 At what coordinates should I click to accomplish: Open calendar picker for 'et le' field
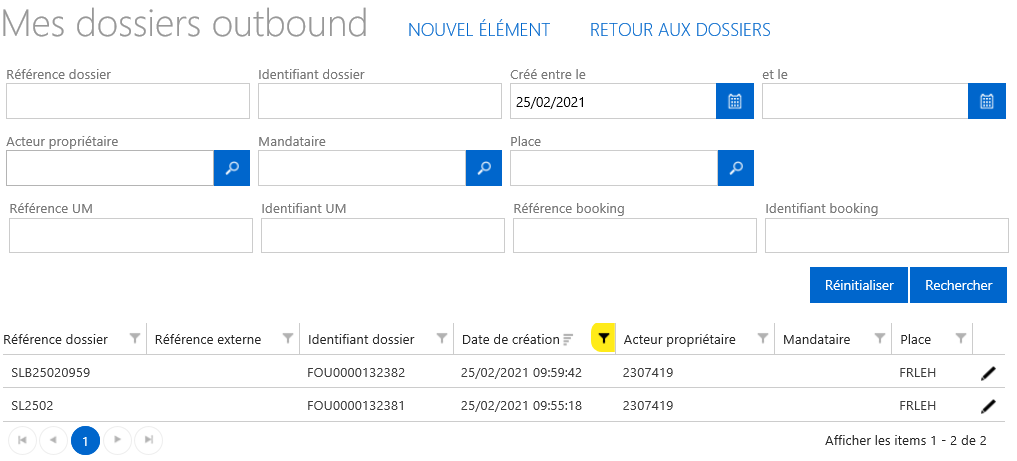click(986, 101)
